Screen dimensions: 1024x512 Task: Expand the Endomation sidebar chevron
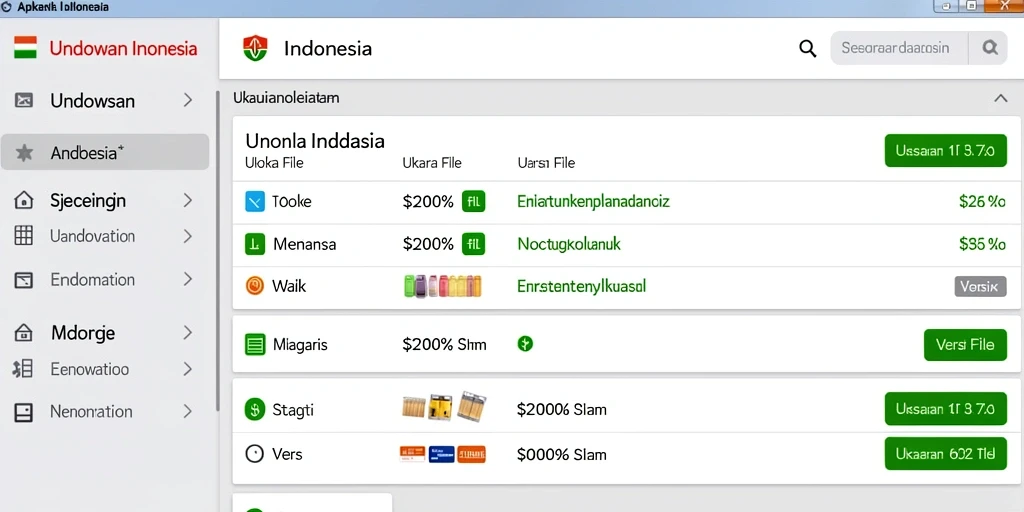pyautogui.click(x=187, y=280)
